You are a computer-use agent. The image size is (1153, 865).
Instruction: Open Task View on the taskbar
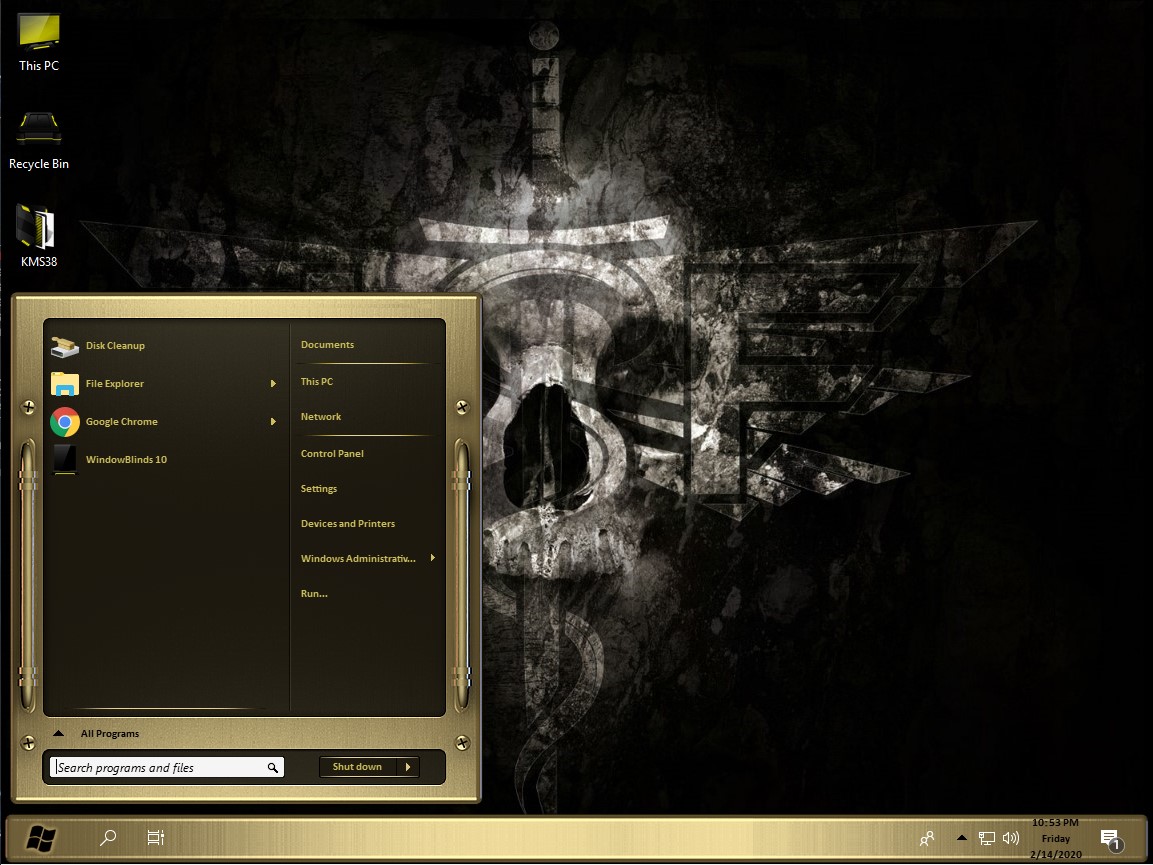click(155, 838)
